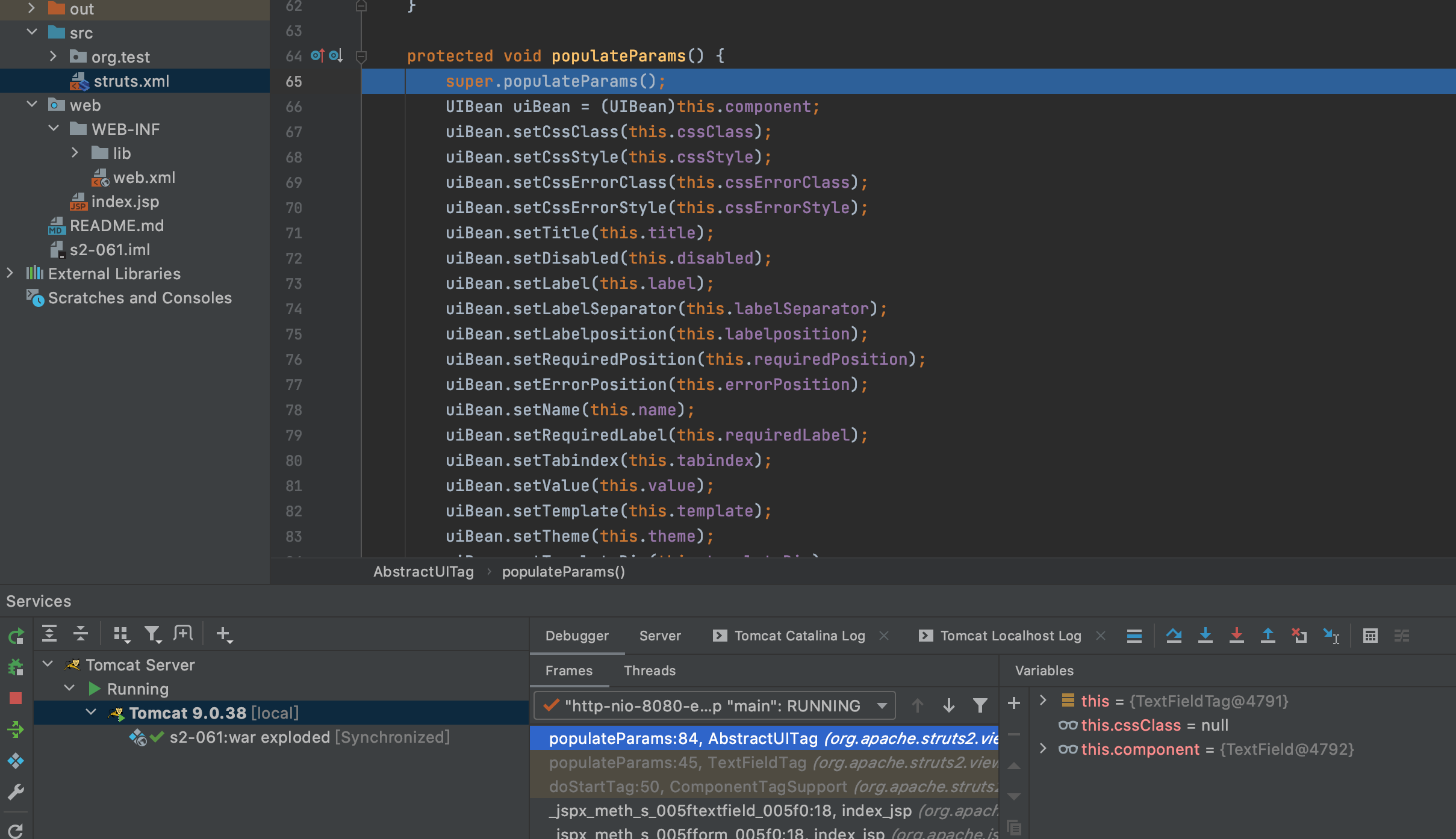
Task: Click the Rerun in Debug mode bug icon
Action: (x=16, y=667)
